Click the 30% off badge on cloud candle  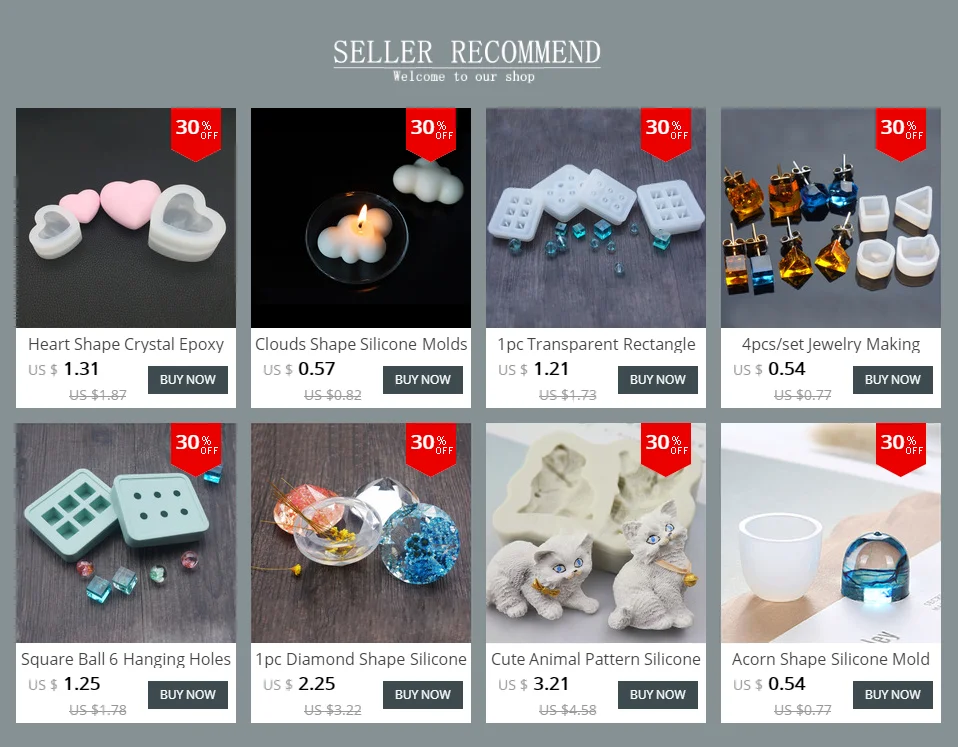431,134
